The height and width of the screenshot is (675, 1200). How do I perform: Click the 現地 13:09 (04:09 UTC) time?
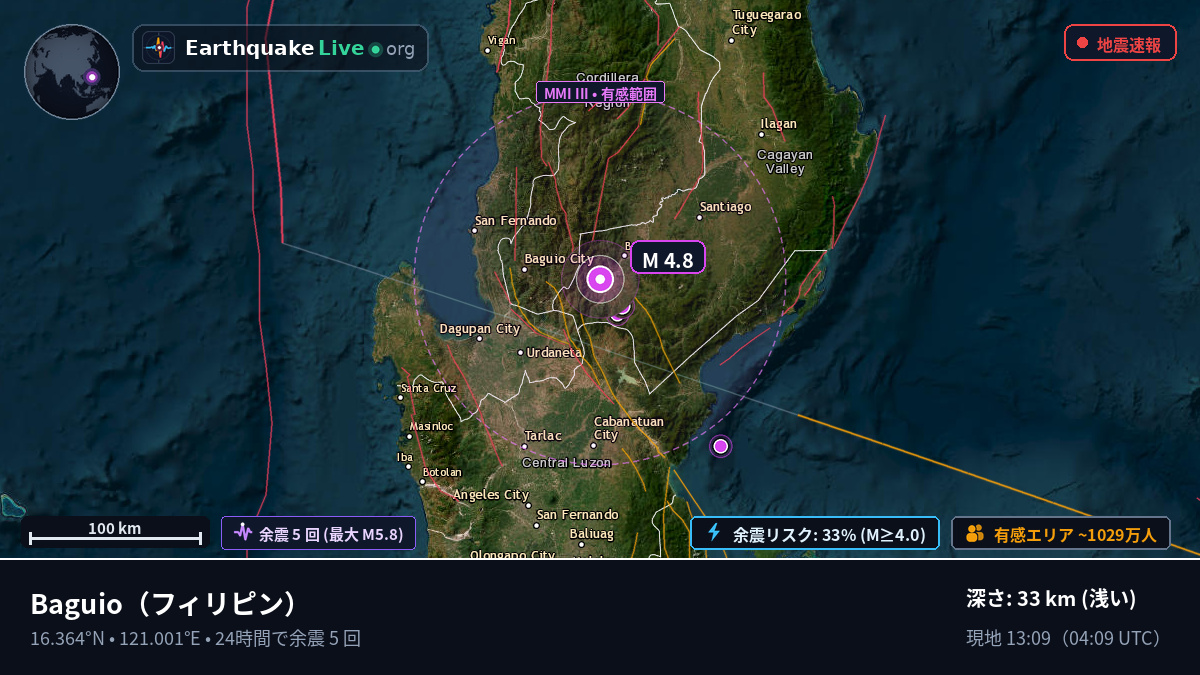coord(1065,638)
